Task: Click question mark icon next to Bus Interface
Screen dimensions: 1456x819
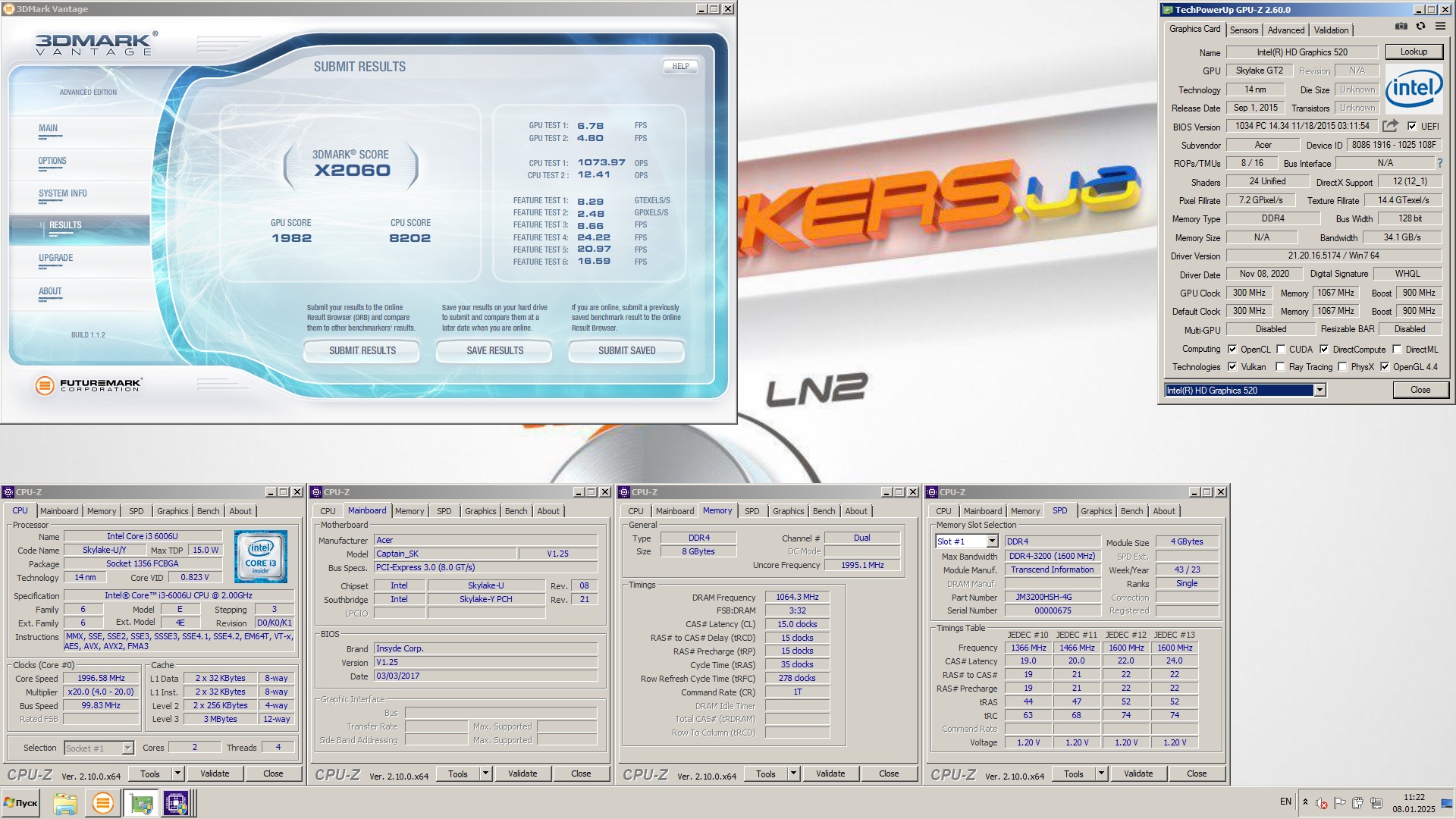Action: point(1440,163)
